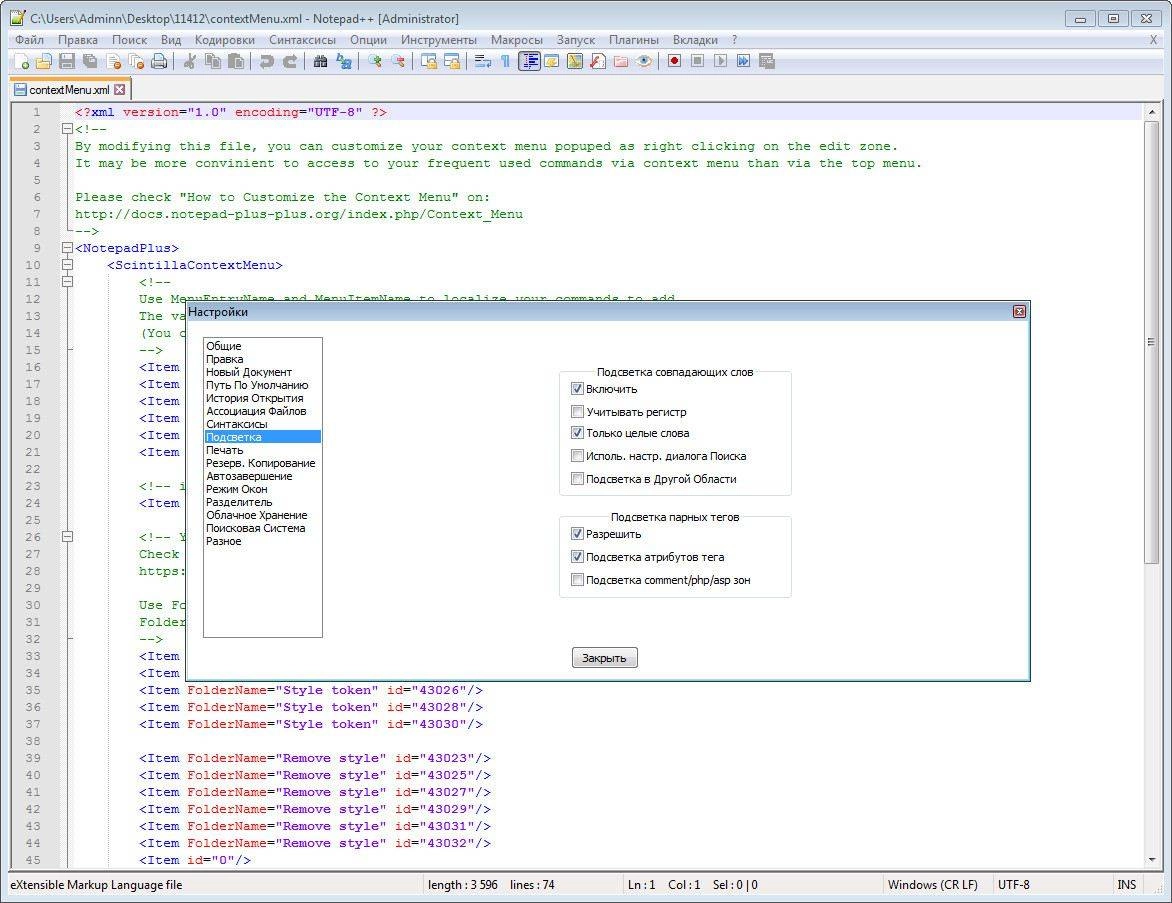Enable Исполь. настр. диалога Поиска checkbox
This screenshot has width=1172, height=903.
coord(577,455)
